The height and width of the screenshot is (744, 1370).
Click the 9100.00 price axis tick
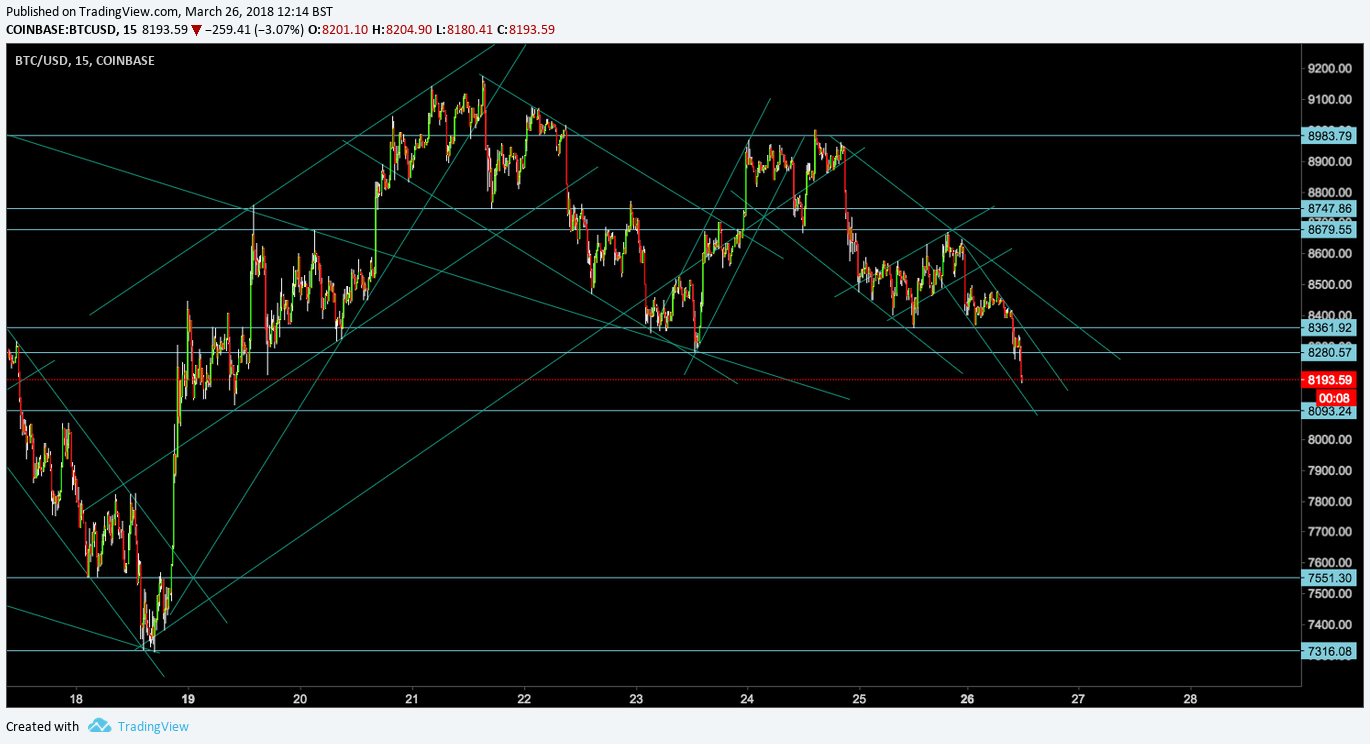1330,100
